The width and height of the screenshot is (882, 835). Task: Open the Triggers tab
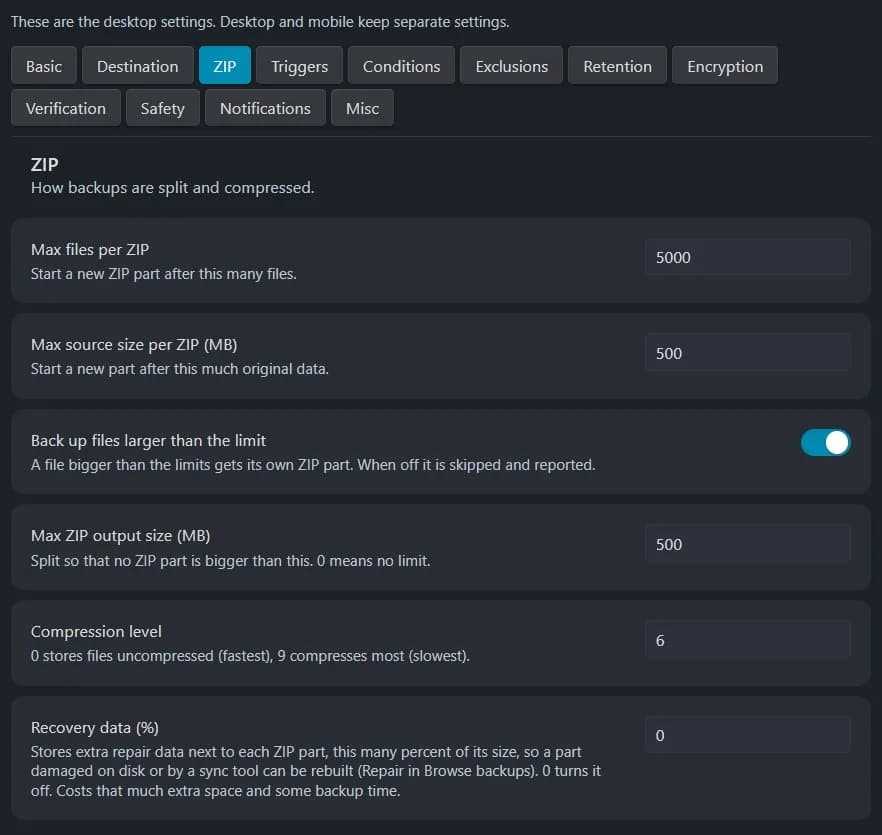tap(299, 66)
